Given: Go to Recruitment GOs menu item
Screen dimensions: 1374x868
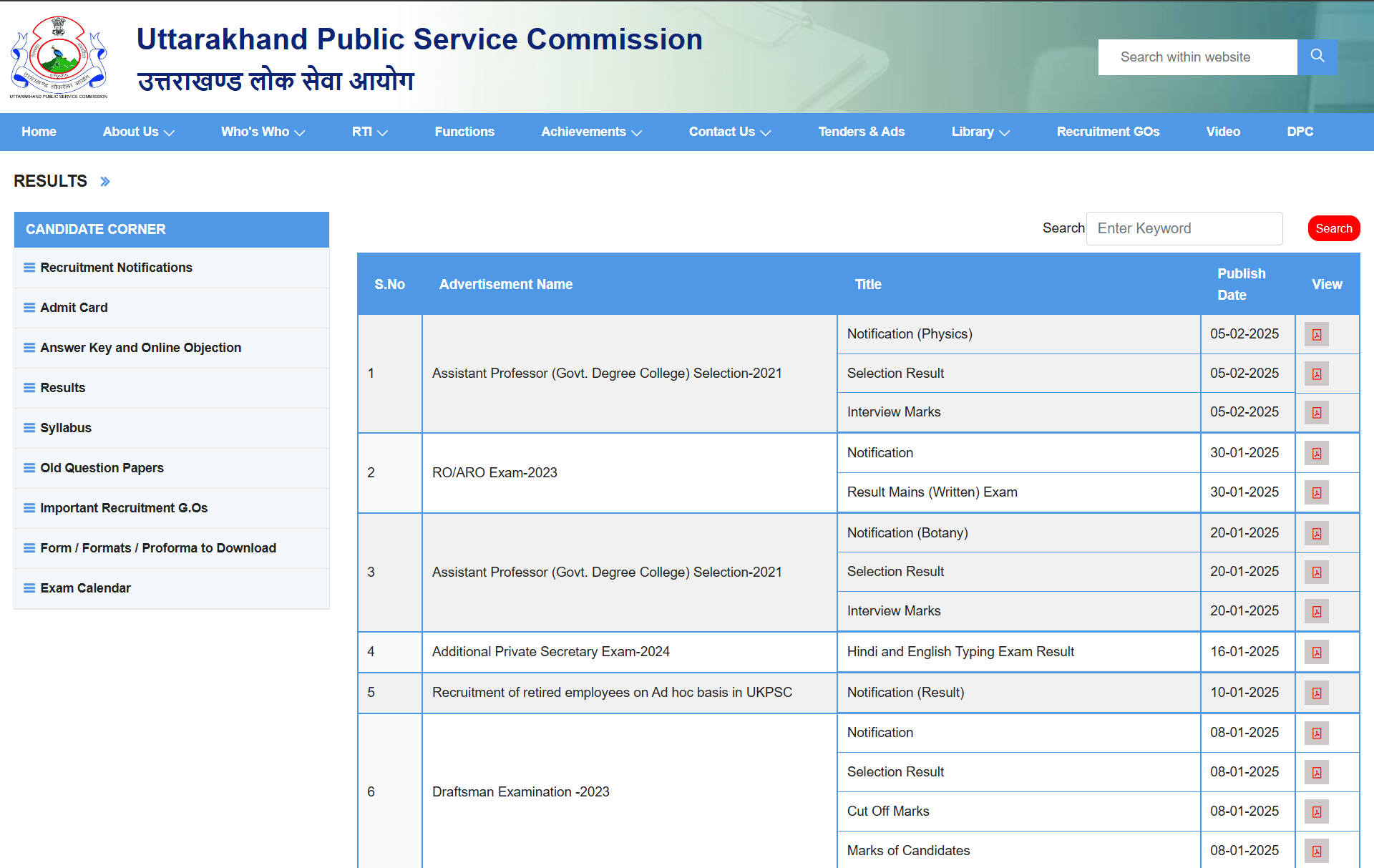Looking at the screenshot, I should point(1108,132).
